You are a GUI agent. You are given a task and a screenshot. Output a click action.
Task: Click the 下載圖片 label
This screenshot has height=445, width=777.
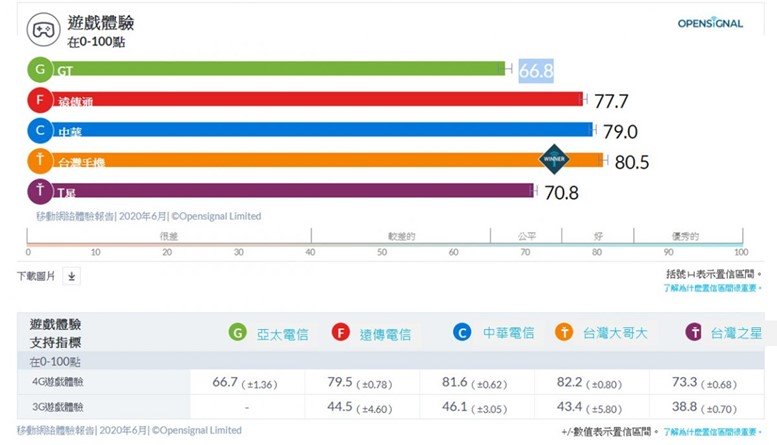(36, 276)
